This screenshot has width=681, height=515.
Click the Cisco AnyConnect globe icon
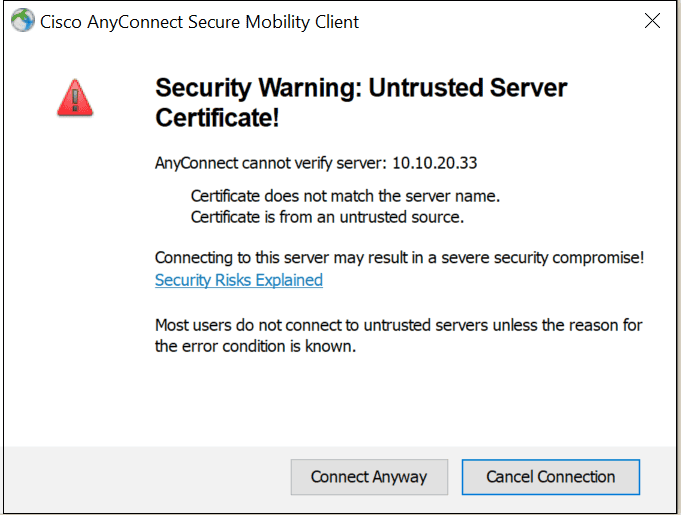click(23, 20)
